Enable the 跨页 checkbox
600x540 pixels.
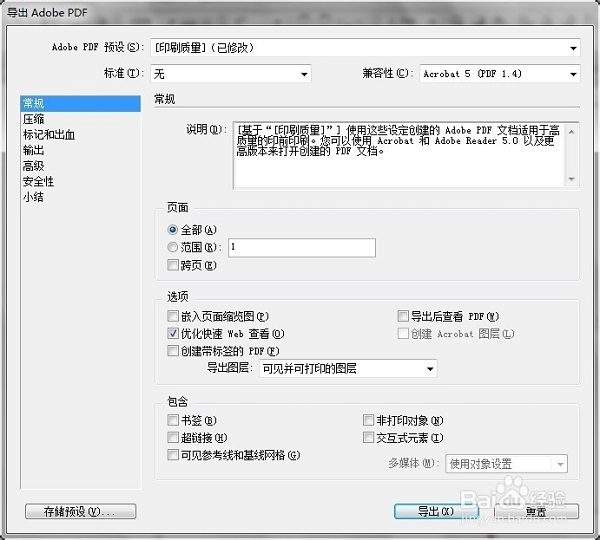point(173,265)
